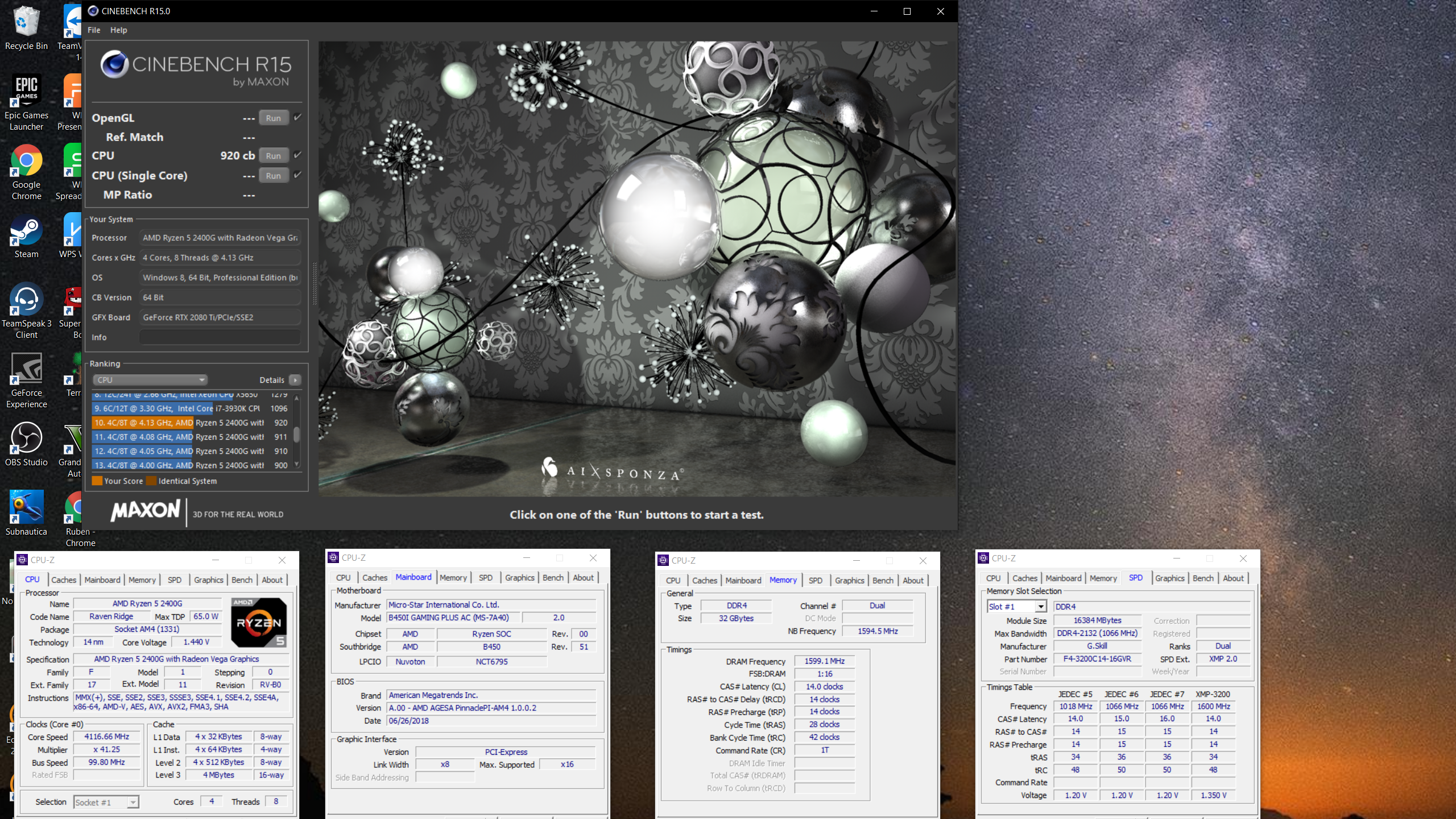Viewport: 1456px width, 819px height.
Task: Click the Cinebench title bar logo icon
Action: 93,11
